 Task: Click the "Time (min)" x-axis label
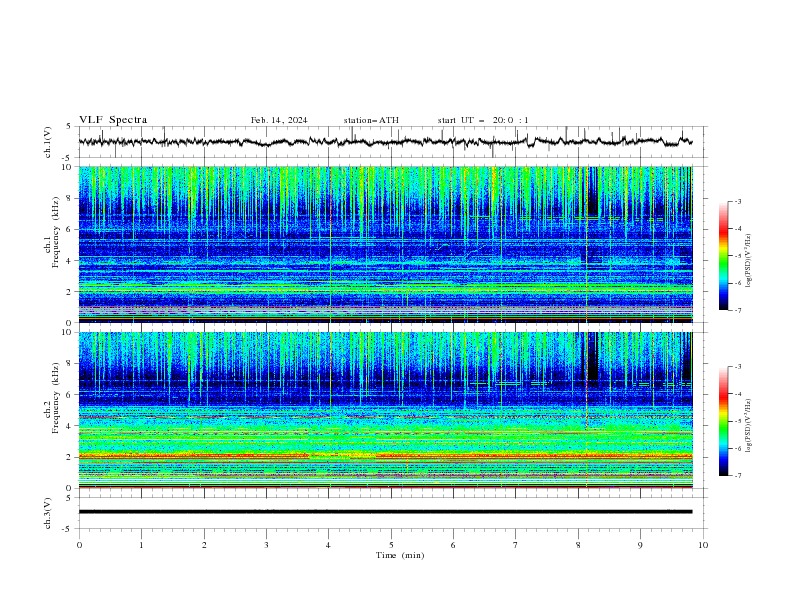click(400, 555)
